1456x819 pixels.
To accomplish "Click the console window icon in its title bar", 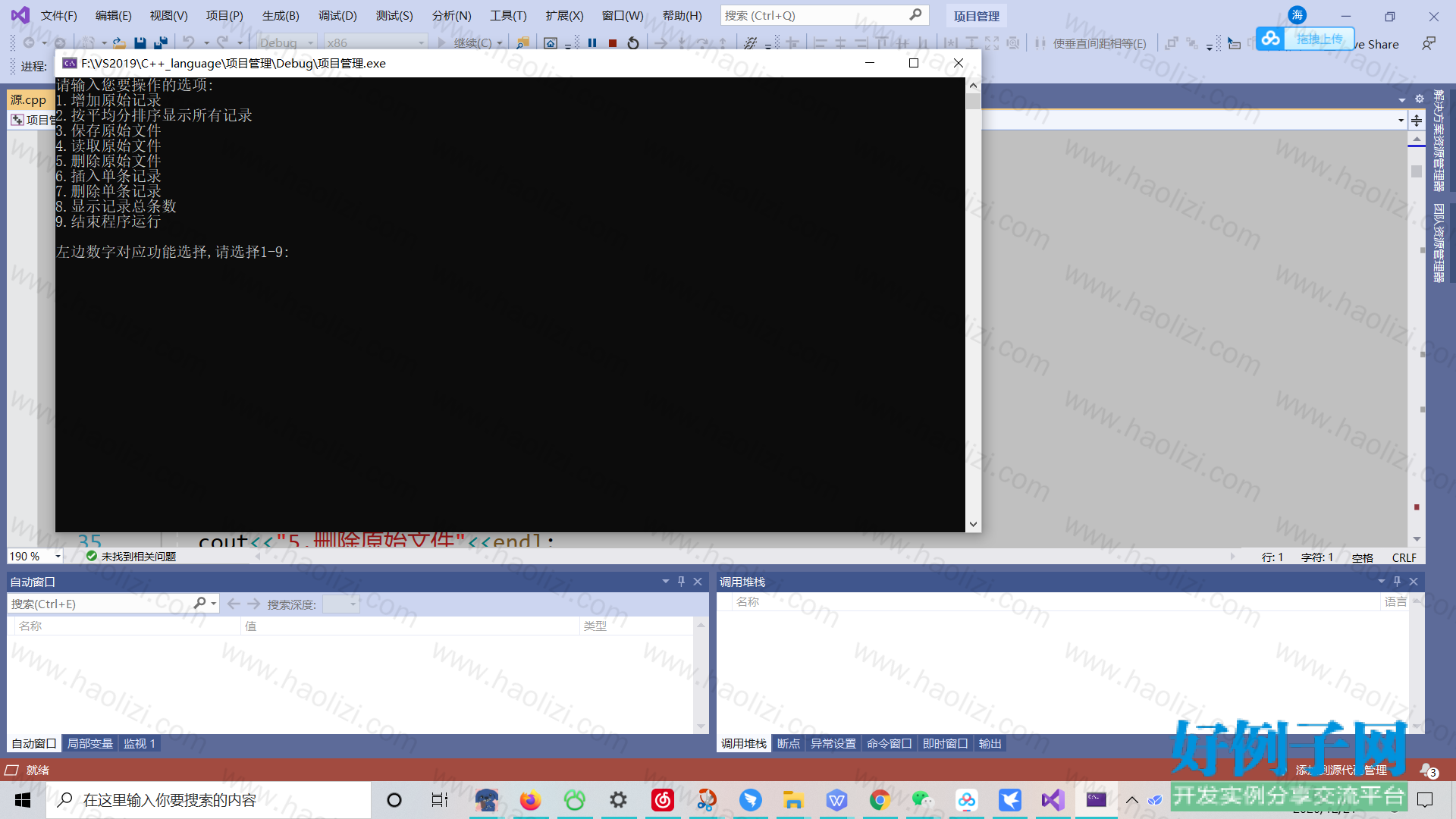I will tap(70, 63).
